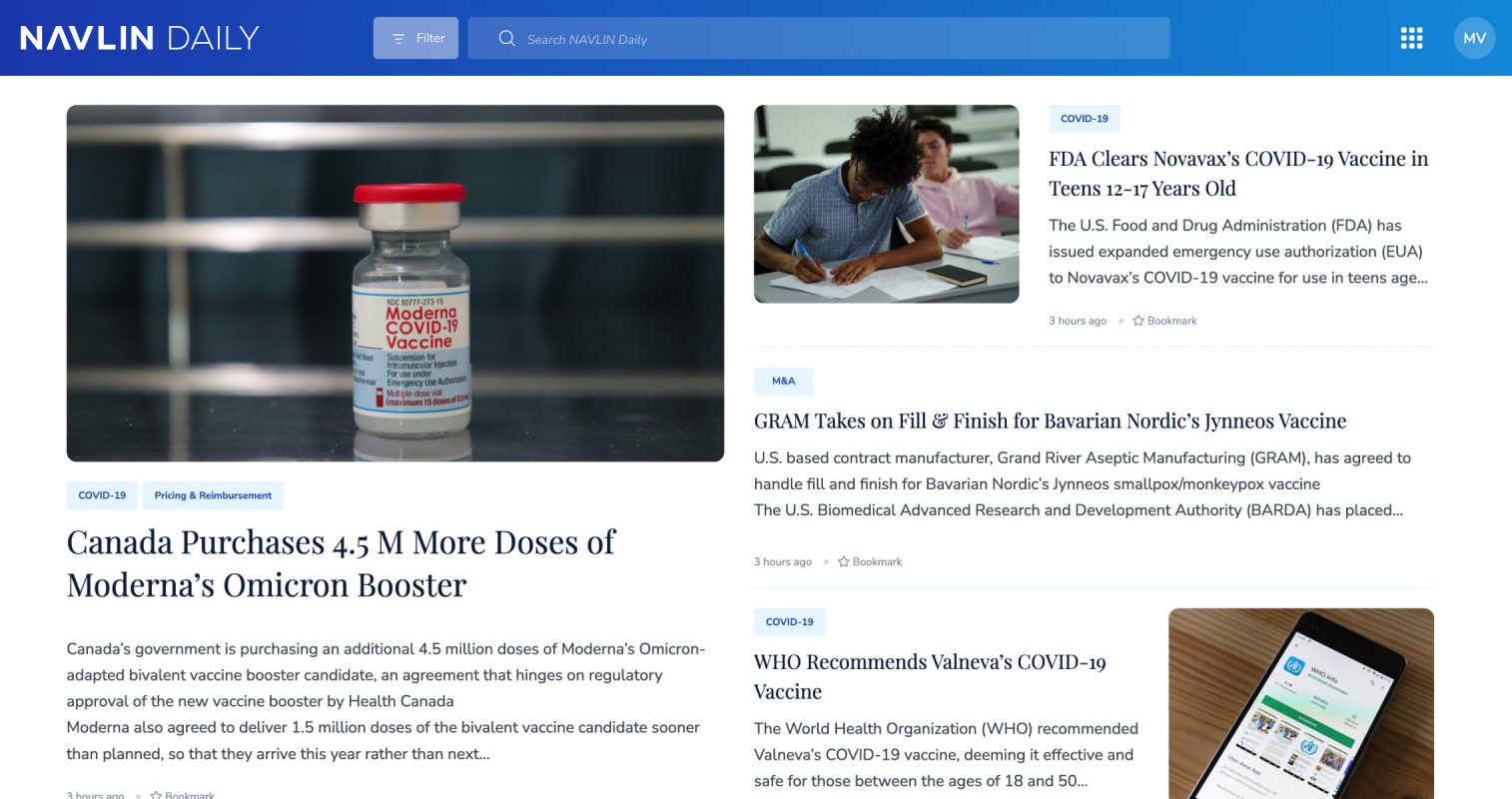Viewport: 1512px width, 799px height.
Task: Open the apps grid menu
Action: tap(1411, 38)
